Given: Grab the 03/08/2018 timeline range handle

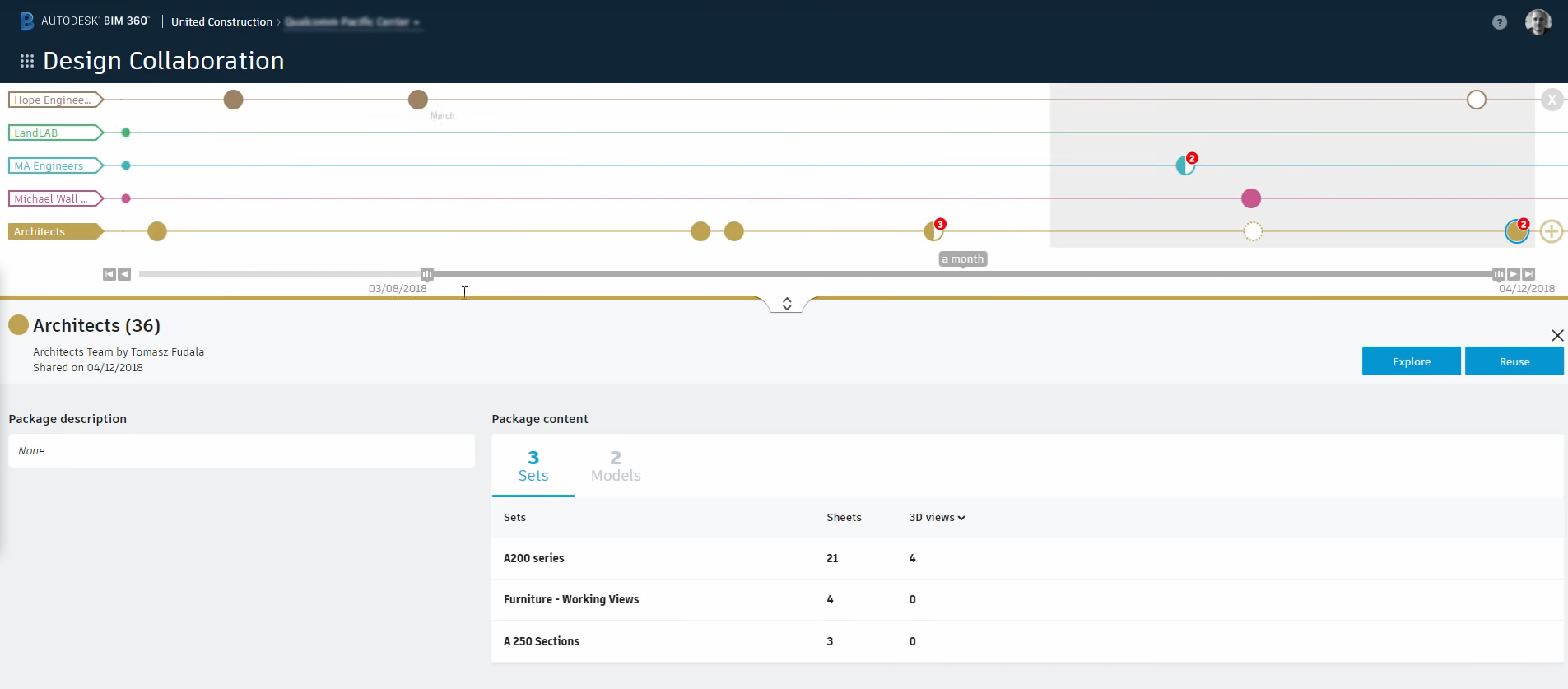Looking at the screenshot, I should 426,274.
